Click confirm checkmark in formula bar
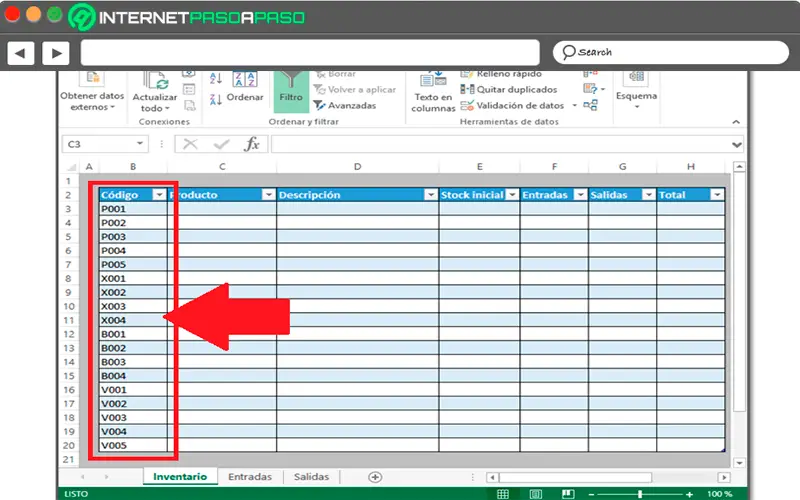 221,144
